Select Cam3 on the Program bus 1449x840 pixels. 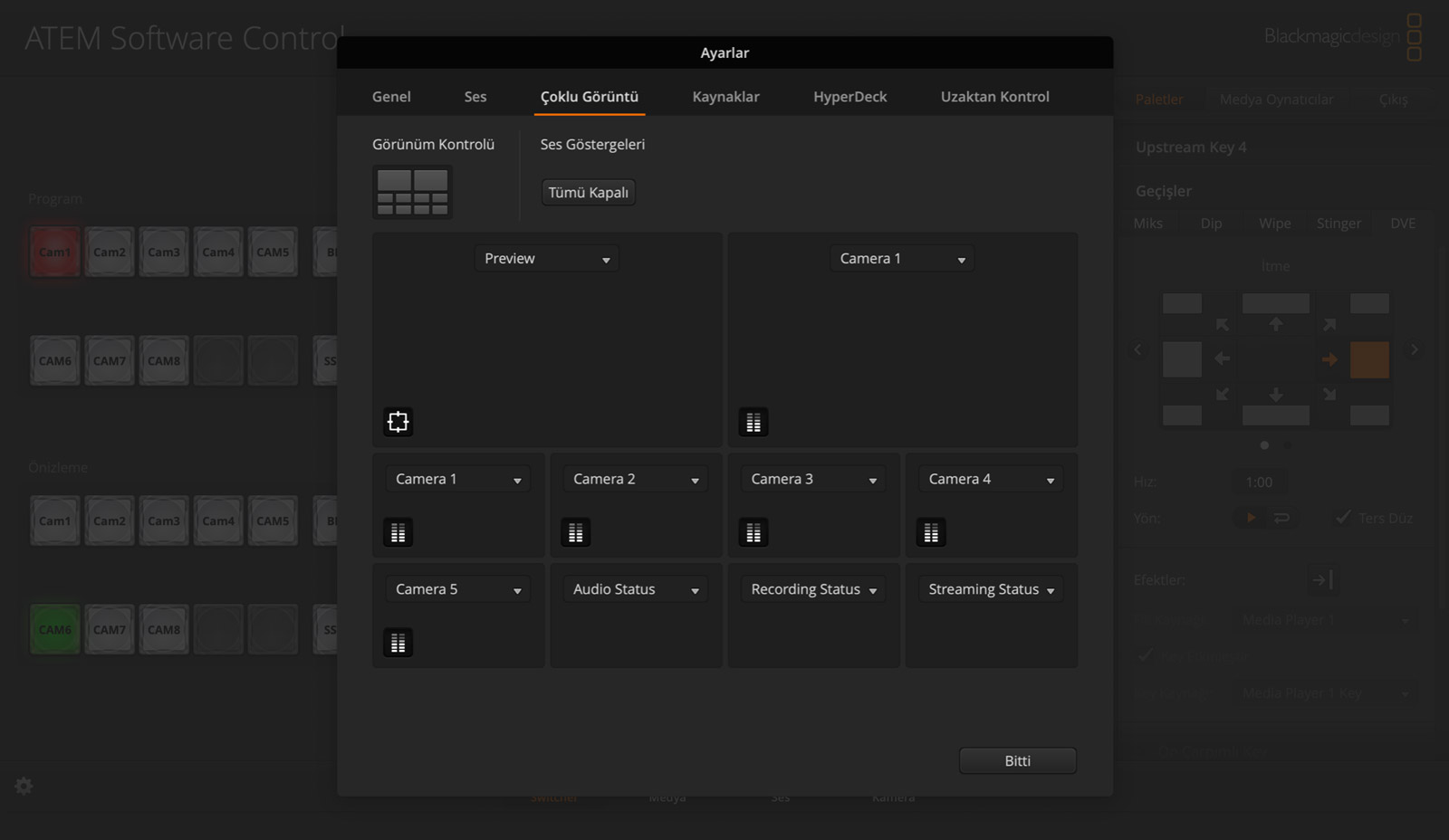(164, 252)
